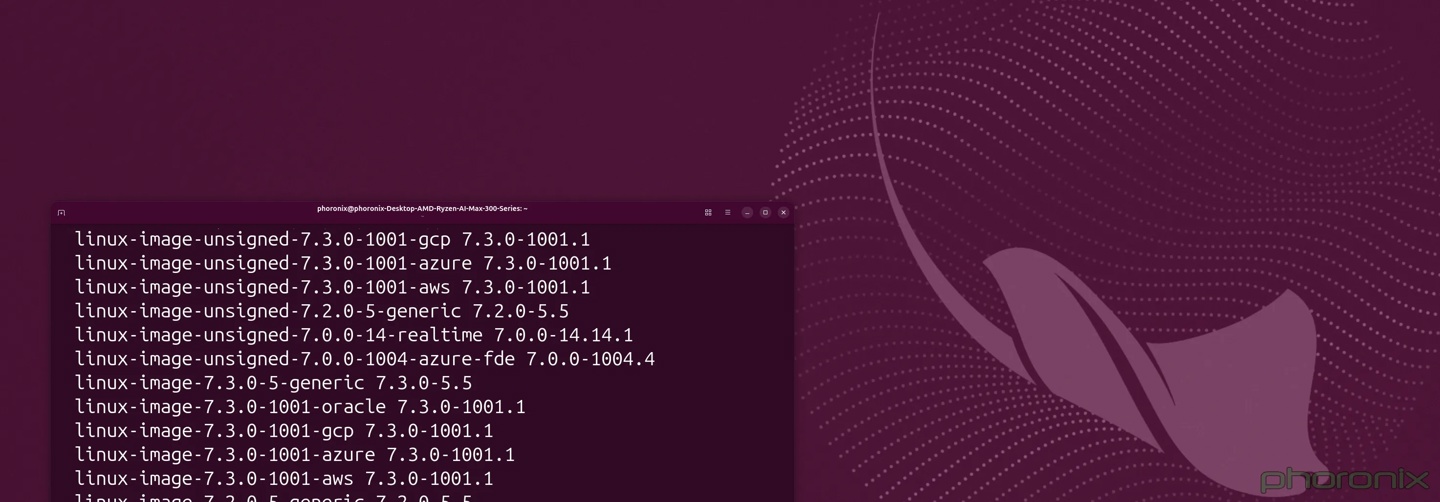The image size is (1440, 502).
Task: Click line linux-image-unsigned-7.3.0-1001-gcp
Action: coord(332,240)
